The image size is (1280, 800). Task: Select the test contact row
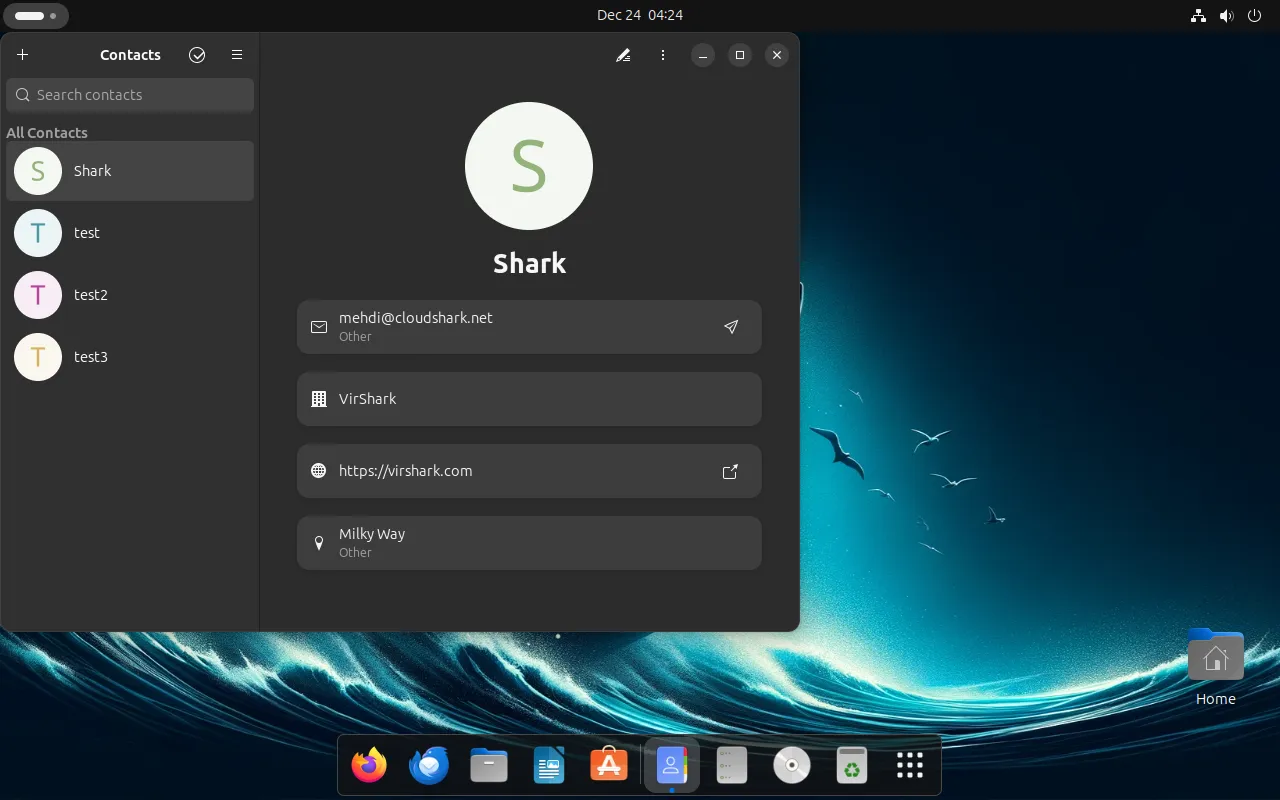(x=130, y=233)
